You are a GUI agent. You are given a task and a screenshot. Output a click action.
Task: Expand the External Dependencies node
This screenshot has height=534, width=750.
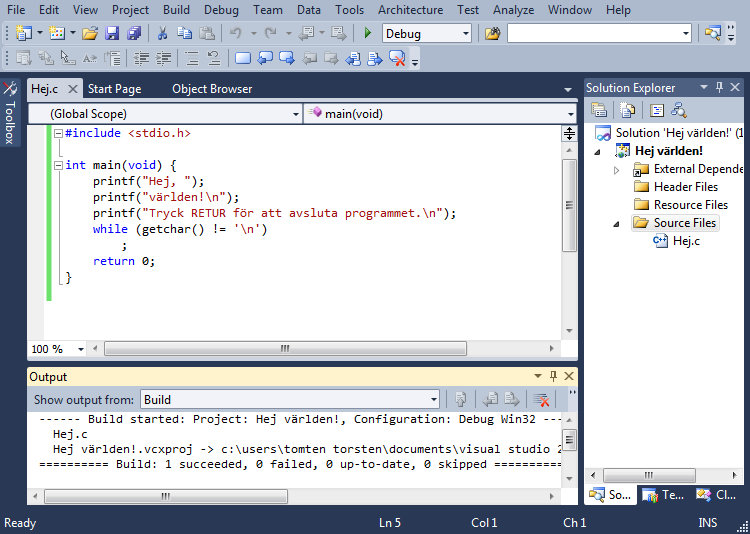tap(617, 169)
